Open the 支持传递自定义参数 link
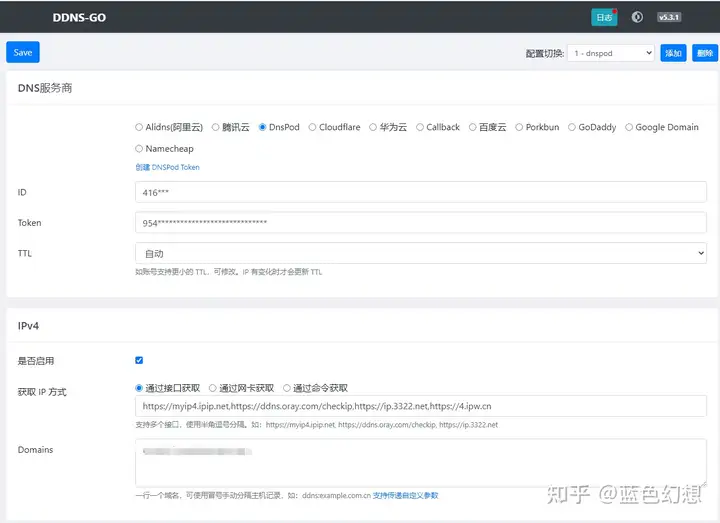This screenshot has height=523, width=720. [405, 495]
